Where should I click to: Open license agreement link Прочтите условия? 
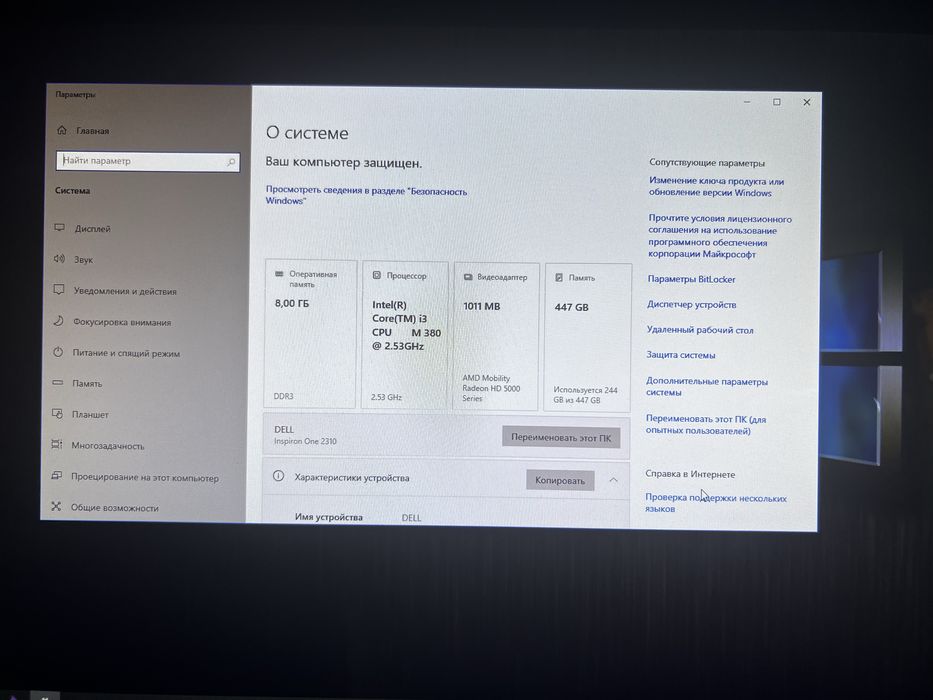pos(720,236)
